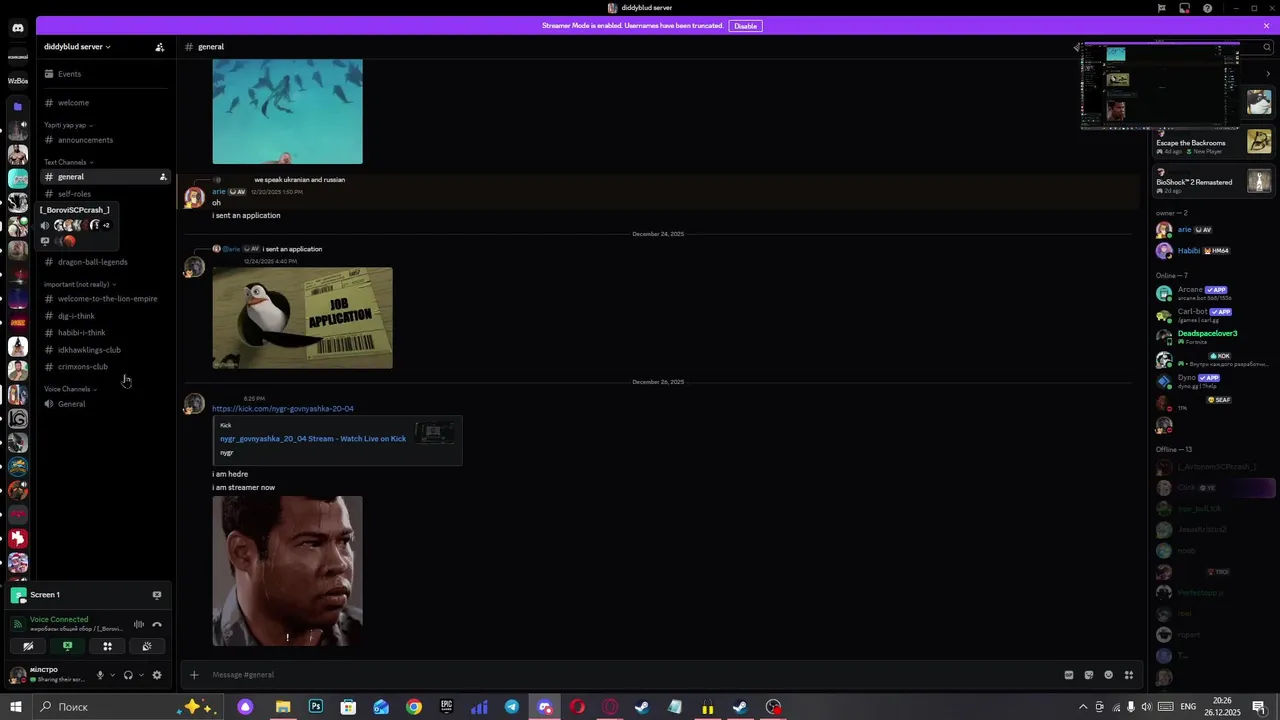Open apps launcher in message bar

click(1129, 675)
